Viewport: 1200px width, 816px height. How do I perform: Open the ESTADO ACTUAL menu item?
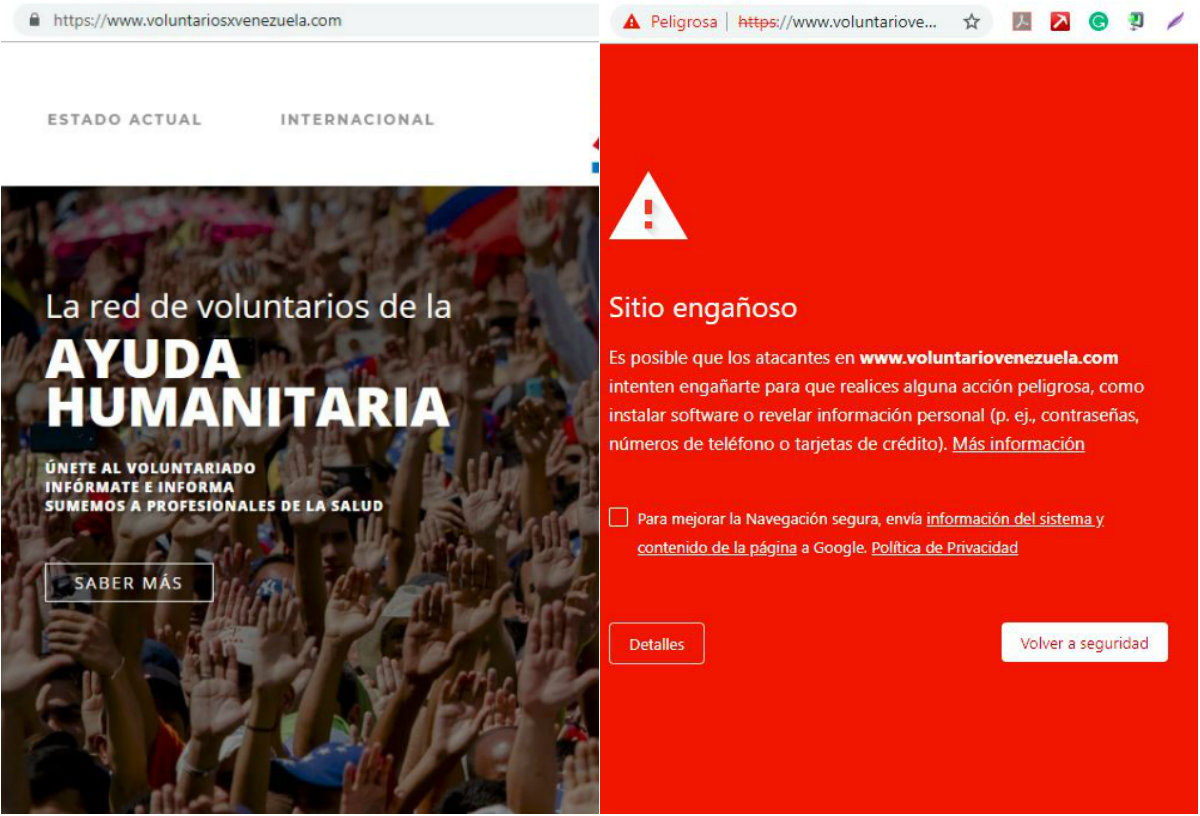click(125, 119)
